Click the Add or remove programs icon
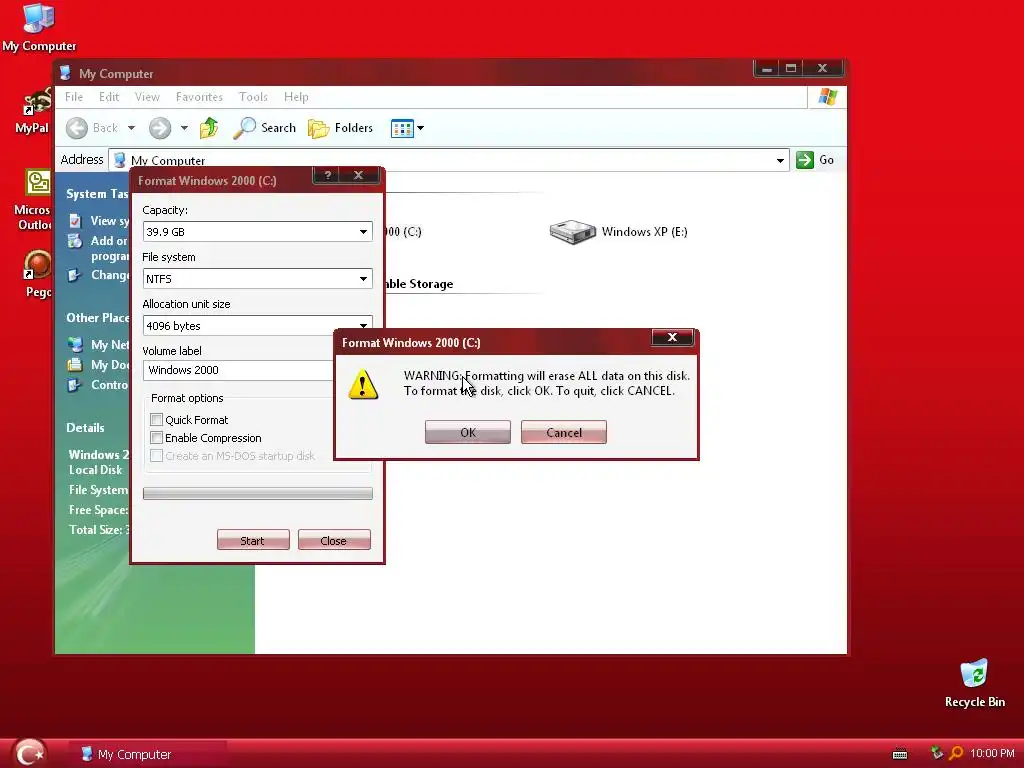The width and height of the screenshot is (1024, 768). [75, 241]
